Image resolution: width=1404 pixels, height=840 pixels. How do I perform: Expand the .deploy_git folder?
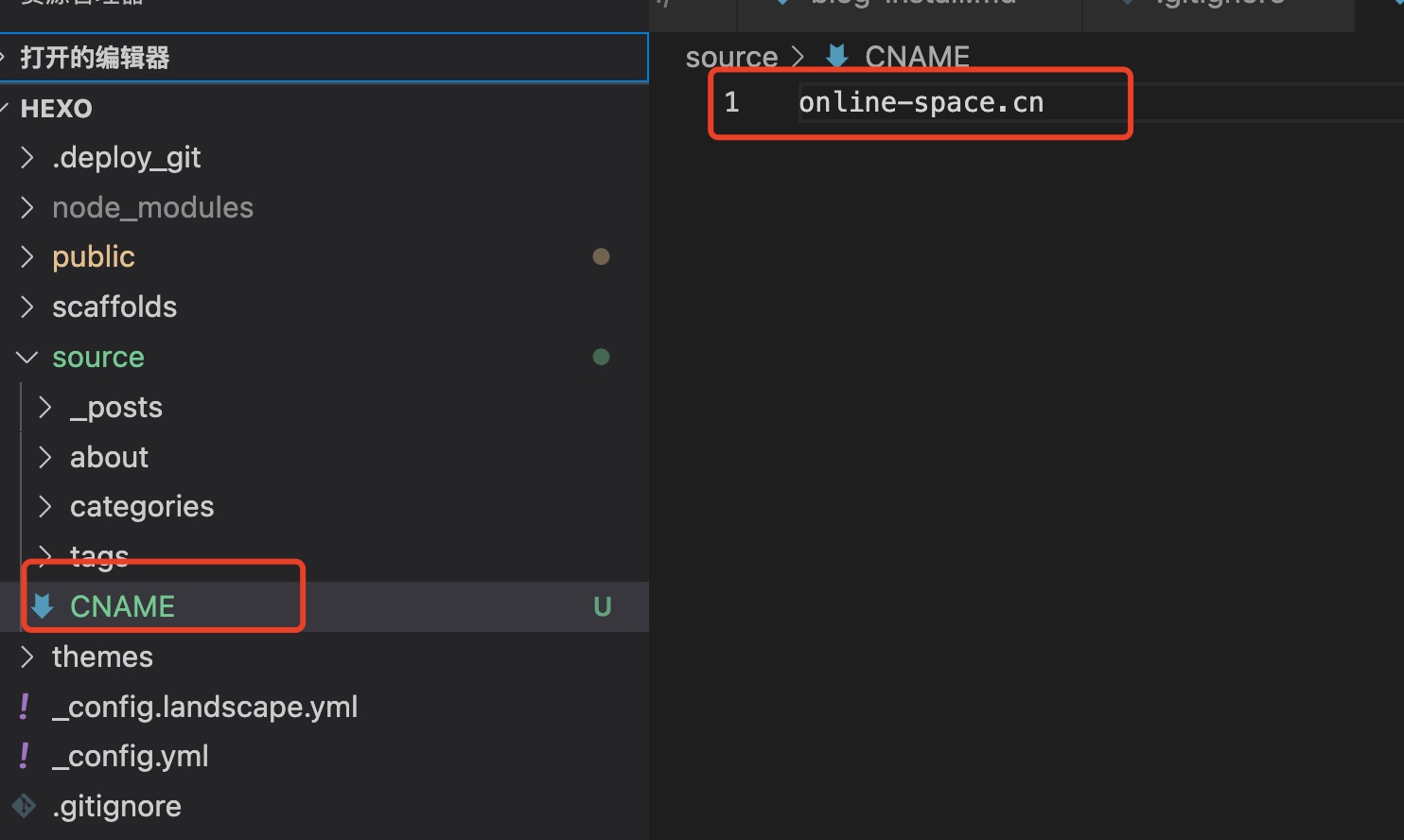pos(27,157)
